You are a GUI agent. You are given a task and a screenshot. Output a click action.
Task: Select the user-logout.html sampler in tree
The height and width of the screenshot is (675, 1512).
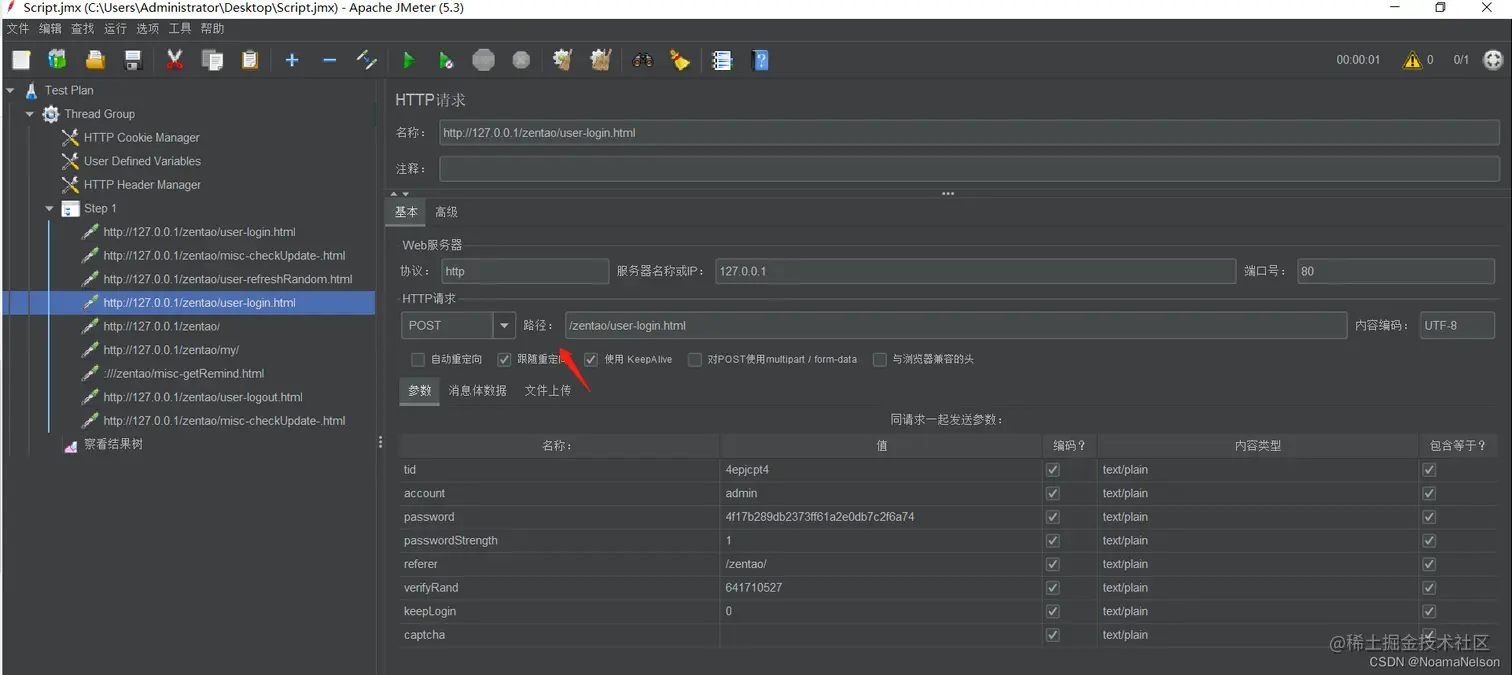pyautogui.click(x=203, y=397)
